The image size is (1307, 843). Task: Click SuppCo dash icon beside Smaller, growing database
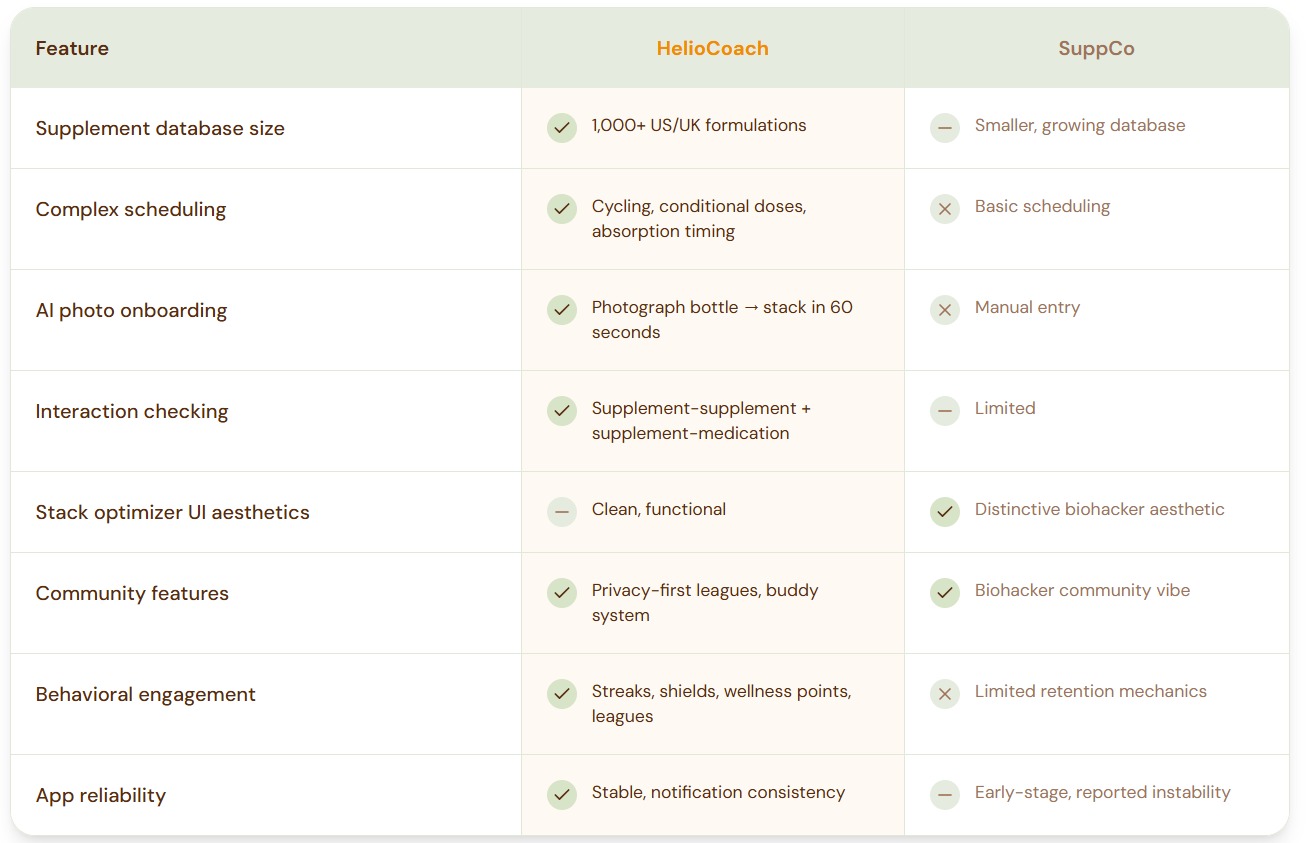coord(945,128)
